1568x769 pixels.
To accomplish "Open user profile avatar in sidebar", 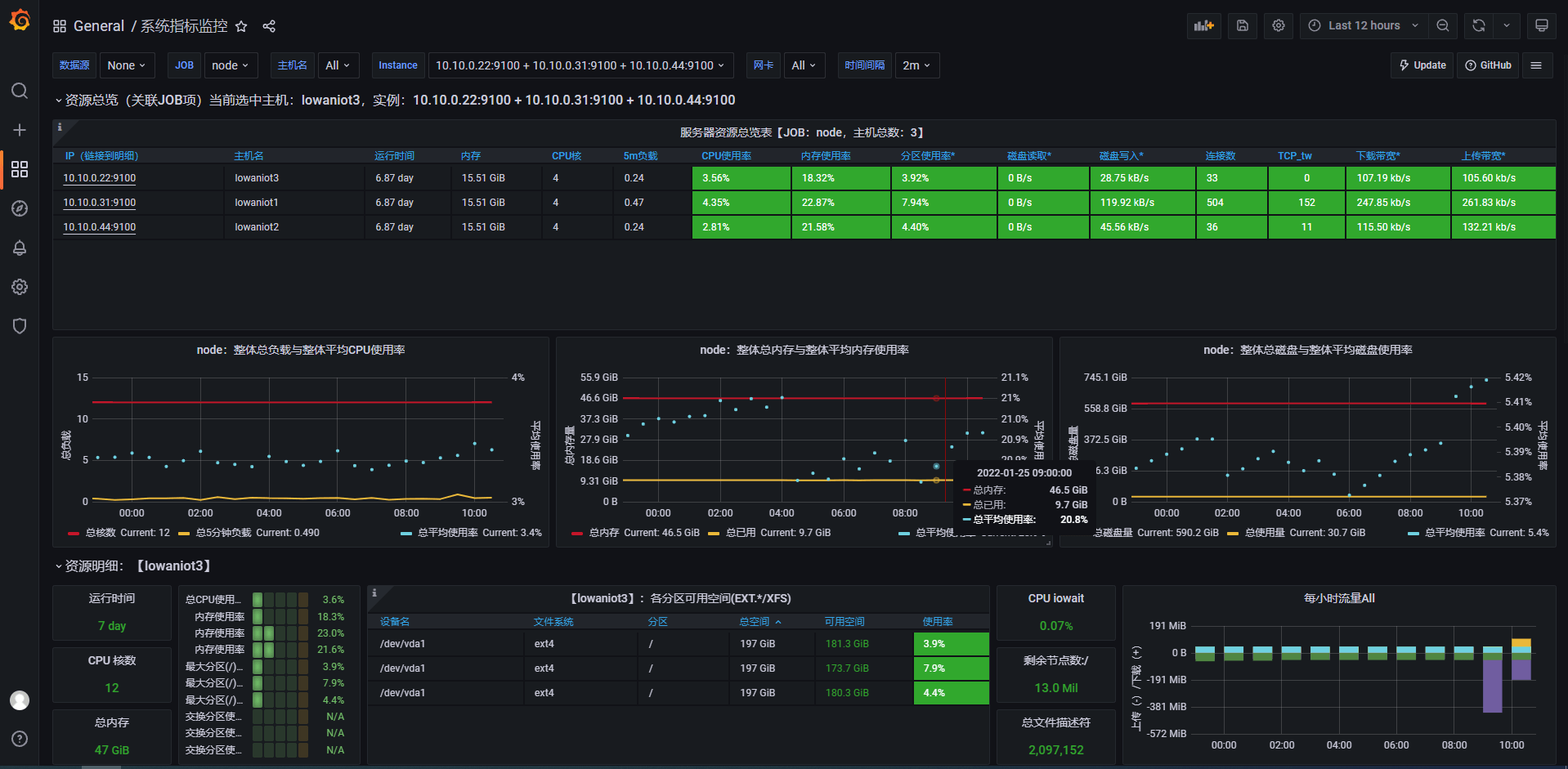I will click(x=20, y=700).
